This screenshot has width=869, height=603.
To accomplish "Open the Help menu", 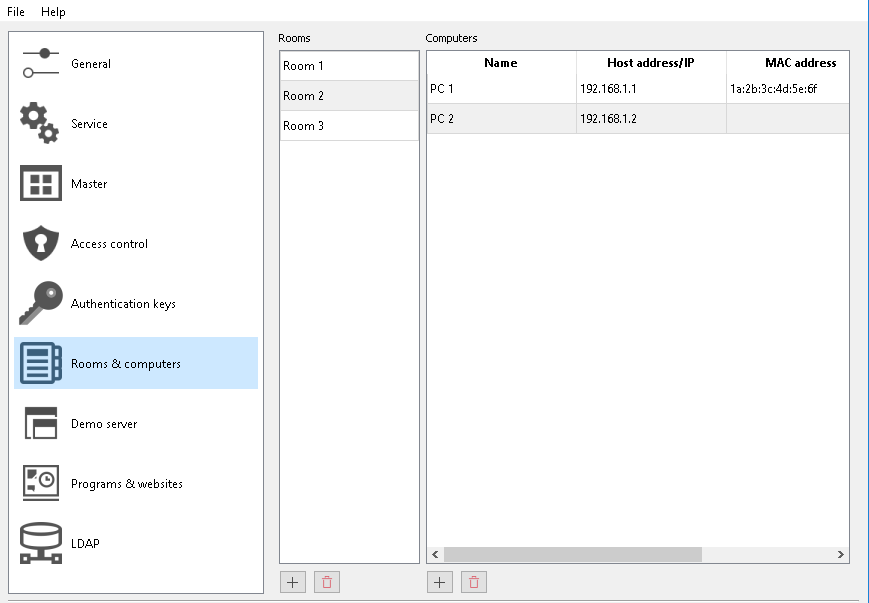I will pyautogui.click(x=53, y=12).
